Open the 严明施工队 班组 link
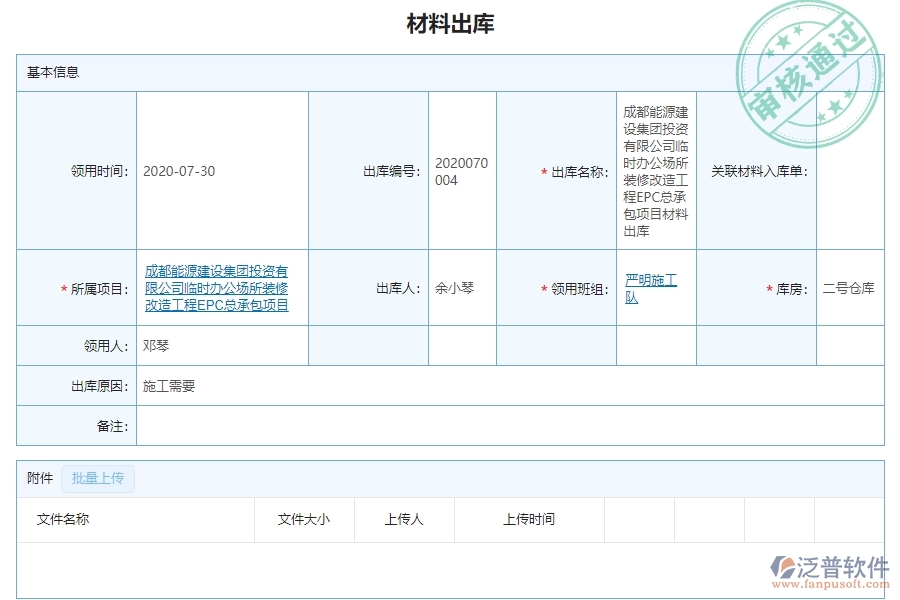Viewport: 900px width, 600px height. coord(650,288)
